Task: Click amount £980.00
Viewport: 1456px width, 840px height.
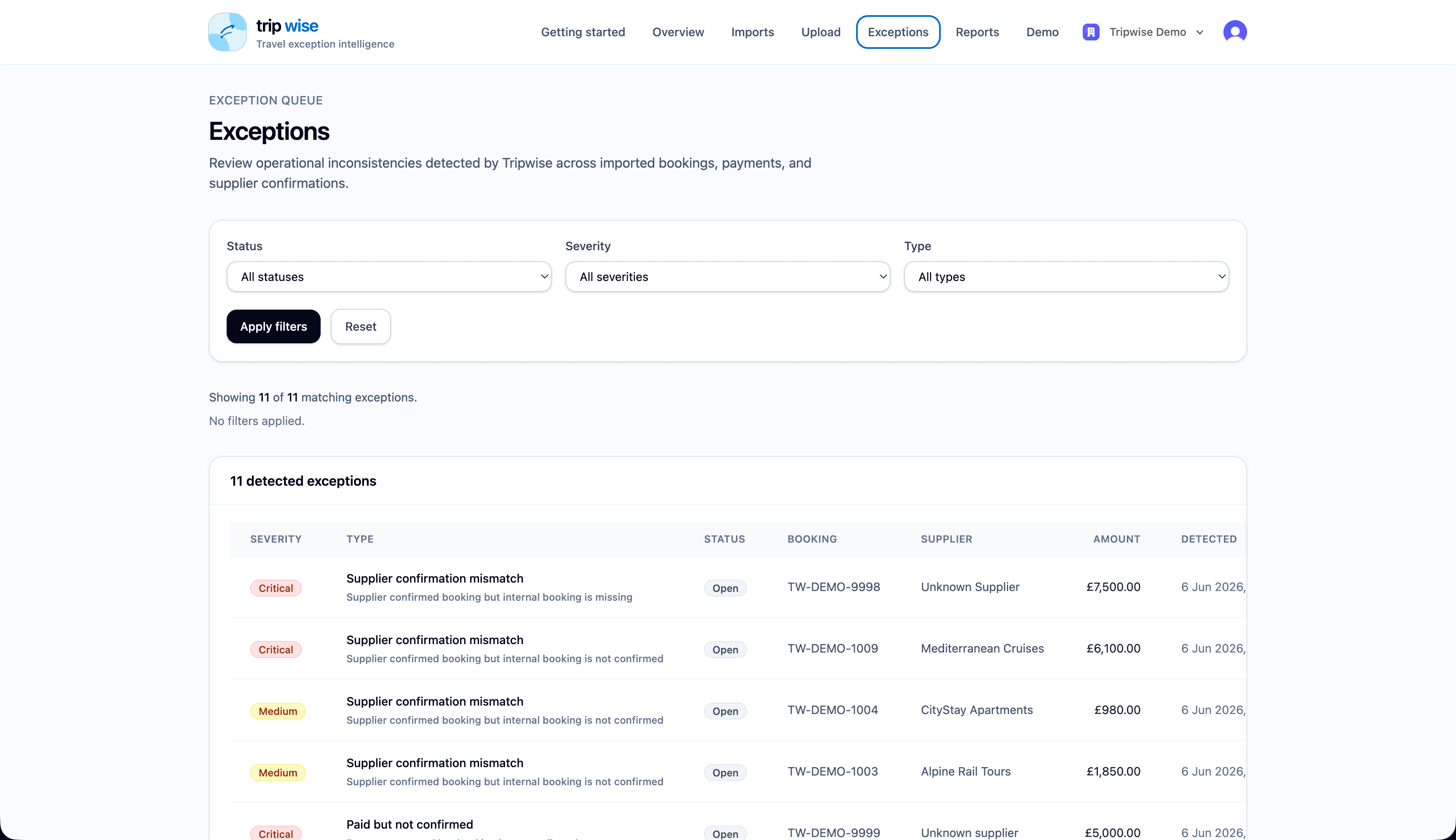Action: click(x=1117, y=710)
